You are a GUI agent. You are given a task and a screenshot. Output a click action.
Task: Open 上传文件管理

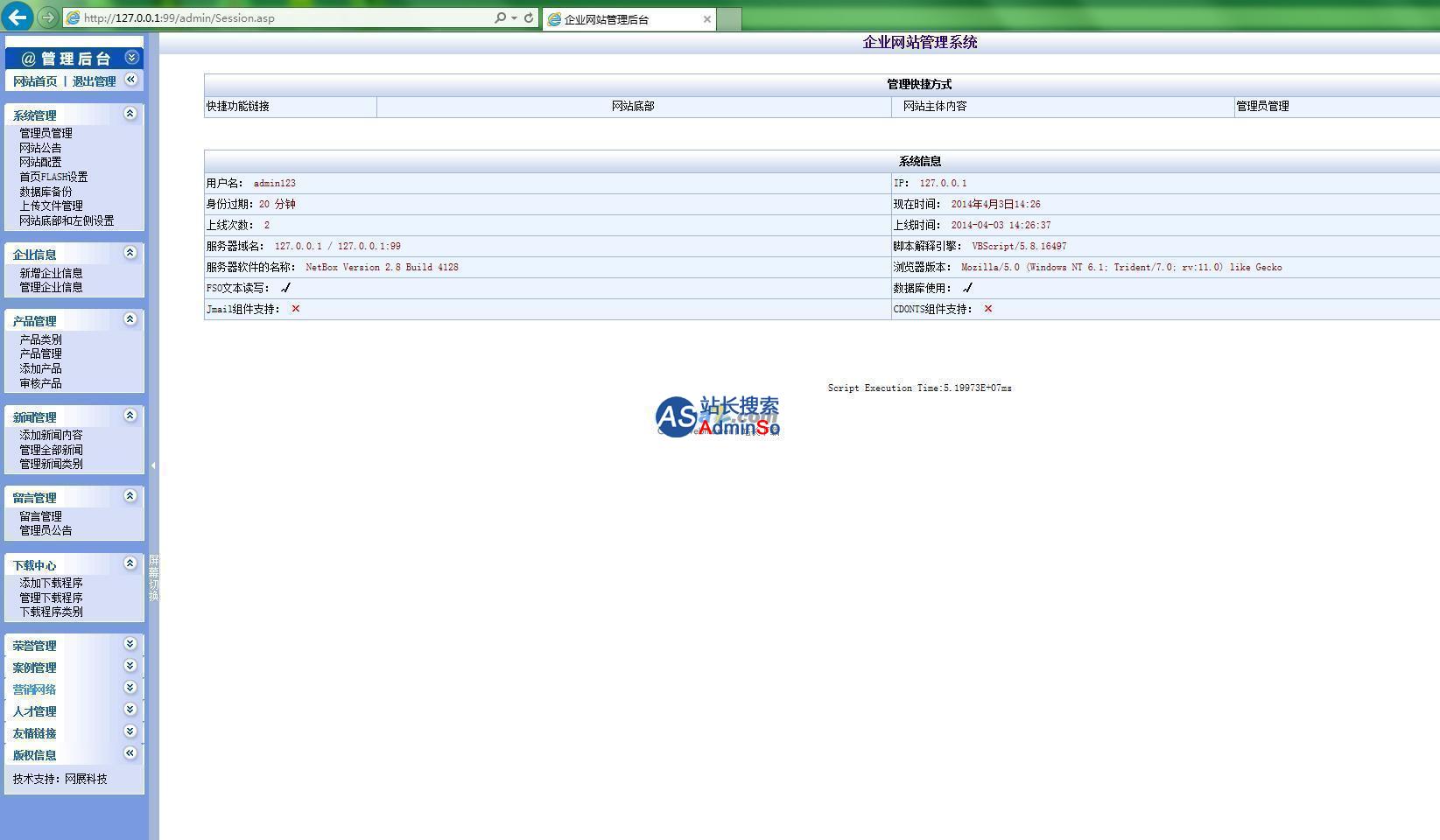point(51,206)
